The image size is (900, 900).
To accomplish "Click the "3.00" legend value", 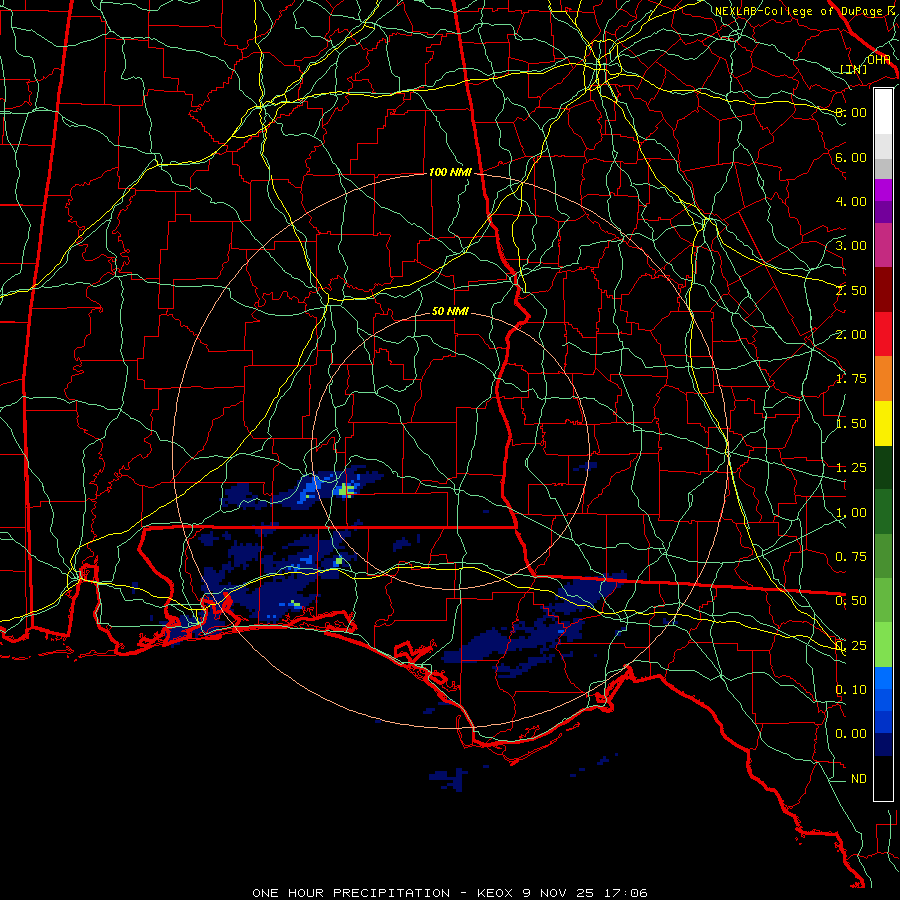I will [851, 246].
